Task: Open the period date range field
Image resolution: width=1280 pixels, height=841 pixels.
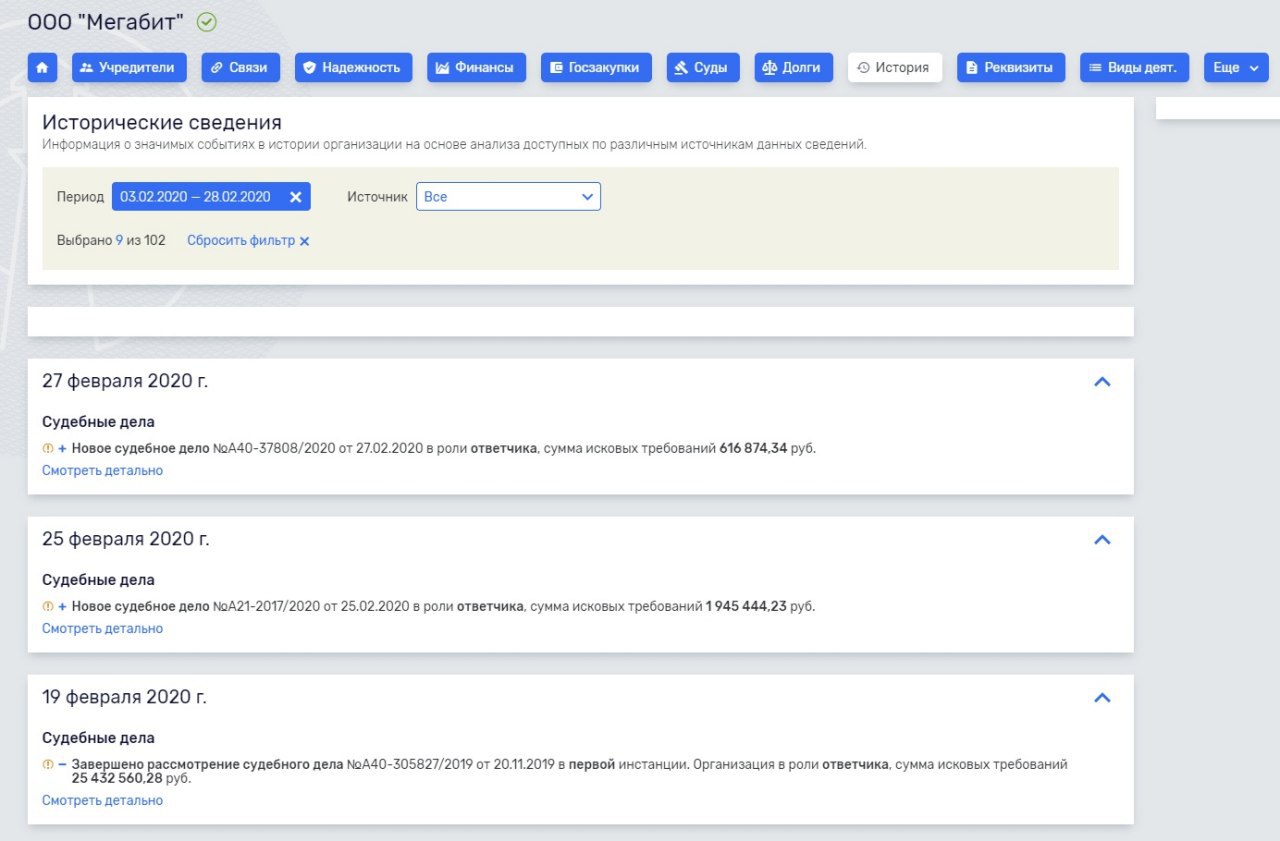Action: point(211,197)
